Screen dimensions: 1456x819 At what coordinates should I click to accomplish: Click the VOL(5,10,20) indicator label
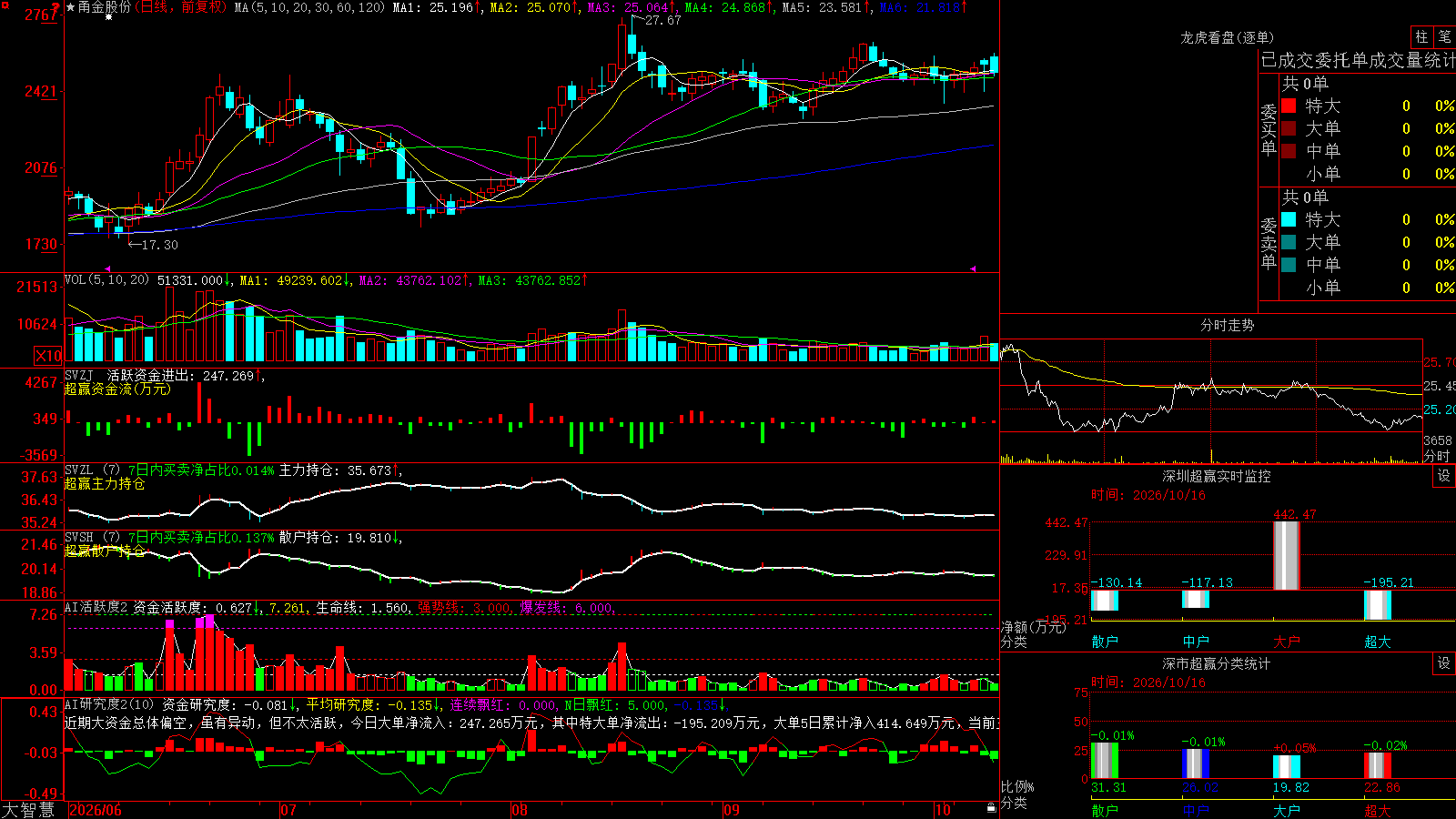[107, 280]
